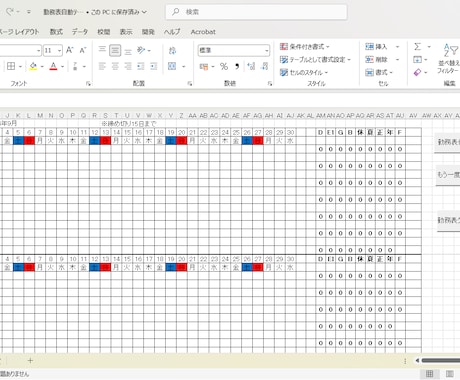
Task: Open the font color dropdown arrow
Action: pyautogui.click(x=62, y=66)
